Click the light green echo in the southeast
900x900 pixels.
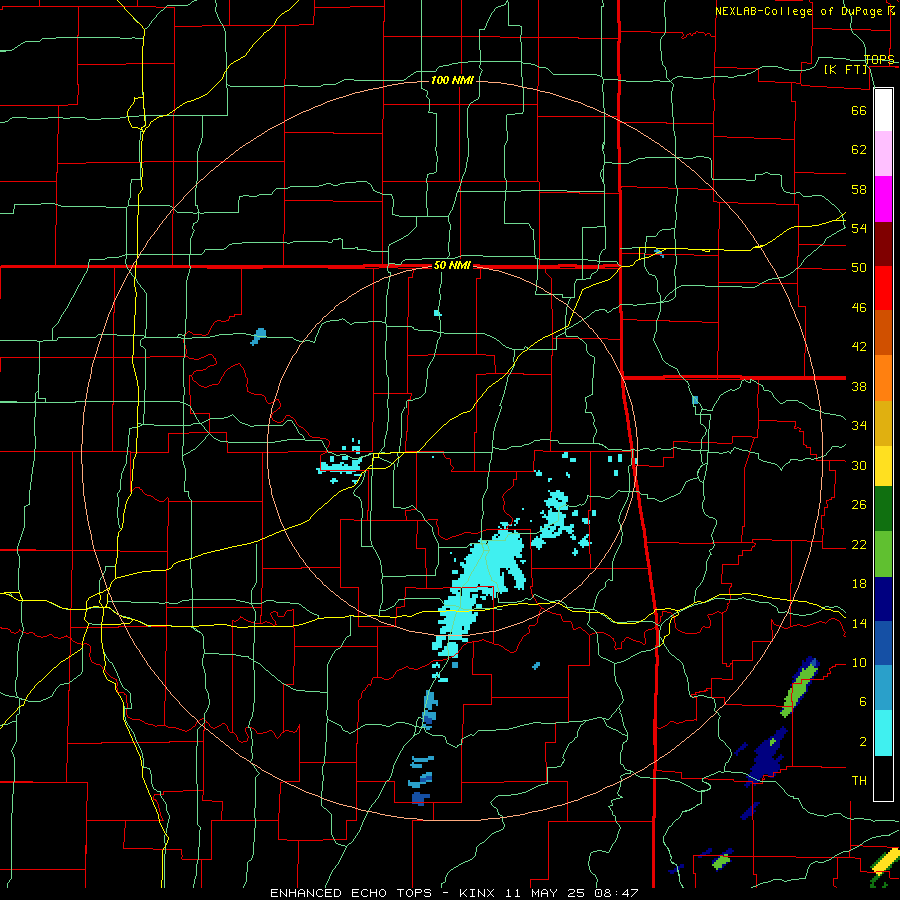tap(798, 688)
